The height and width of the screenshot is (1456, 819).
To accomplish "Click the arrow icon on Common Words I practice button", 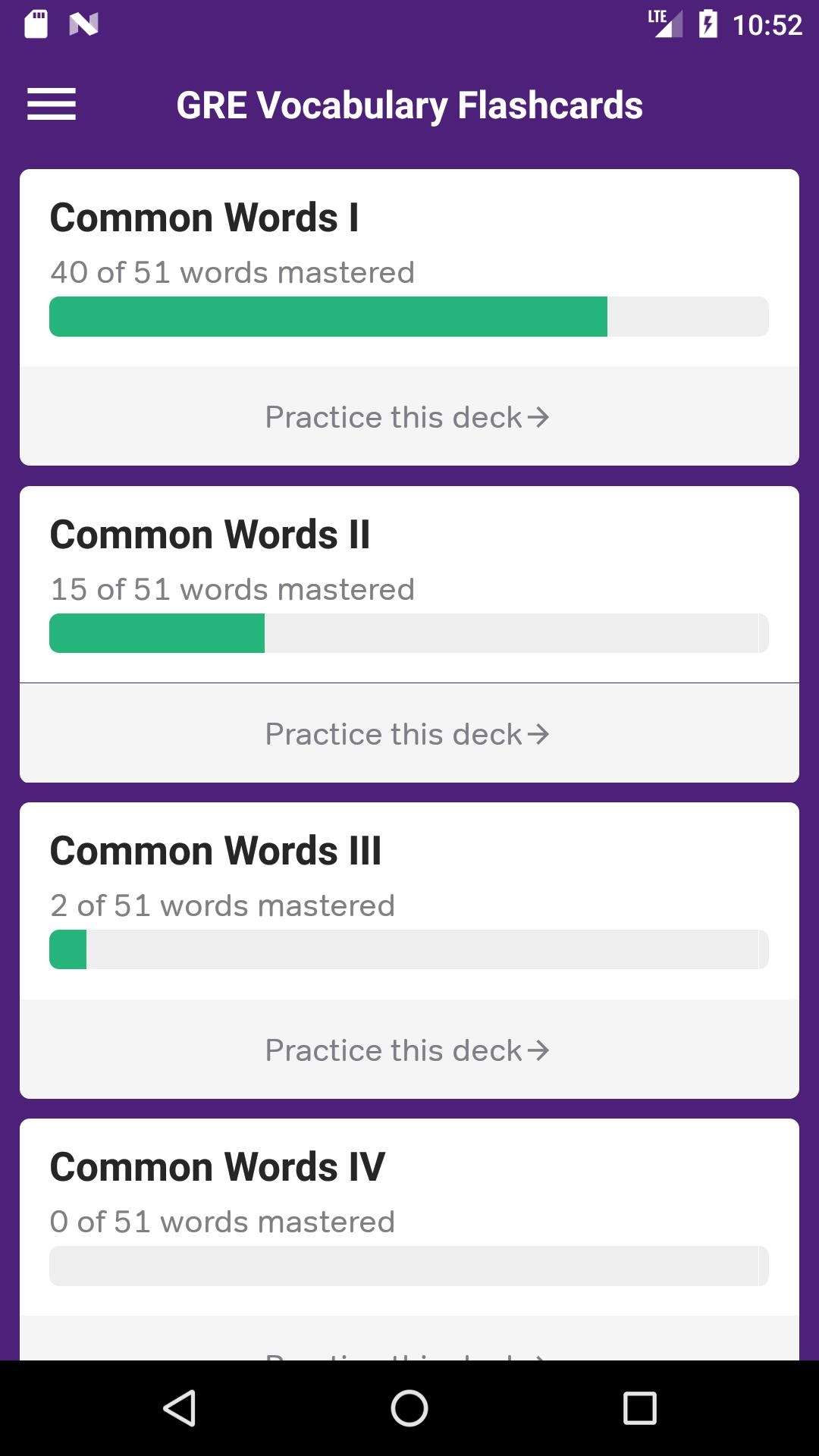I will (x=540, y=416).
